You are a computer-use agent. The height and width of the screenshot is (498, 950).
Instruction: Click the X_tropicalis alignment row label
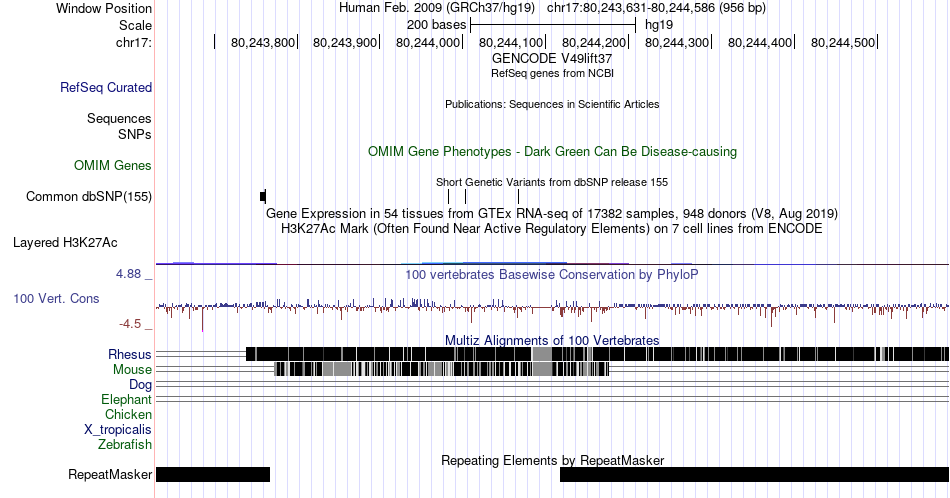(118, 430)
